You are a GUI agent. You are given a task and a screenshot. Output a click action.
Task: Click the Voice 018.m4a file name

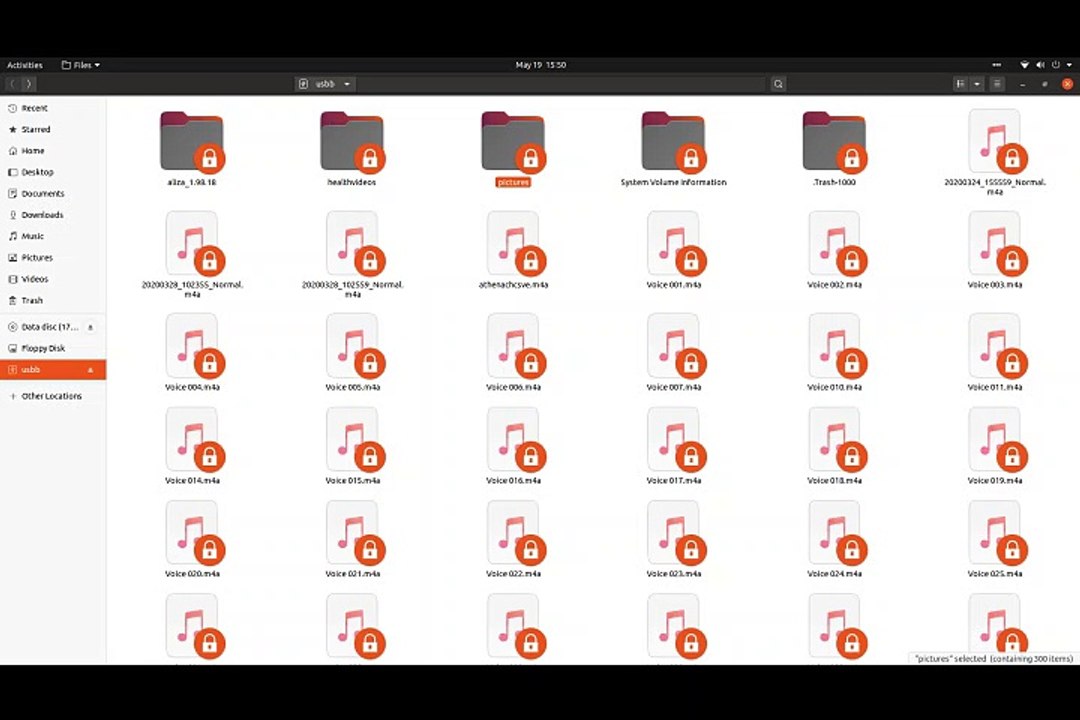coord(834,481)
